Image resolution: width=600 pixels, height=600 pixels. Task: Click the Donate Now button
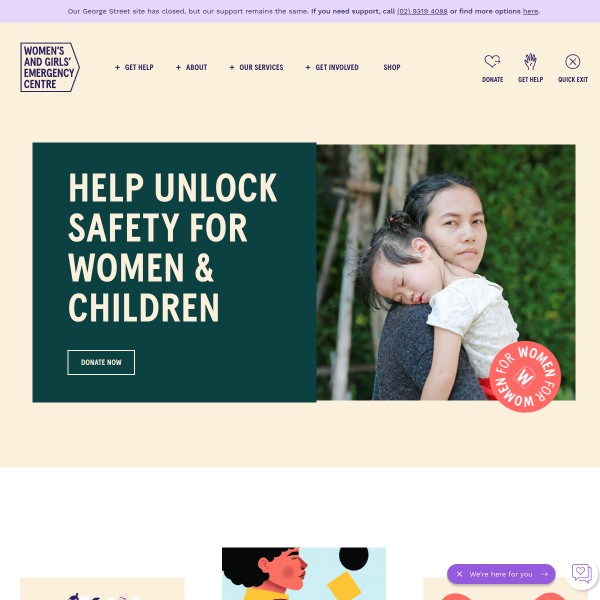tap(101, 362)
